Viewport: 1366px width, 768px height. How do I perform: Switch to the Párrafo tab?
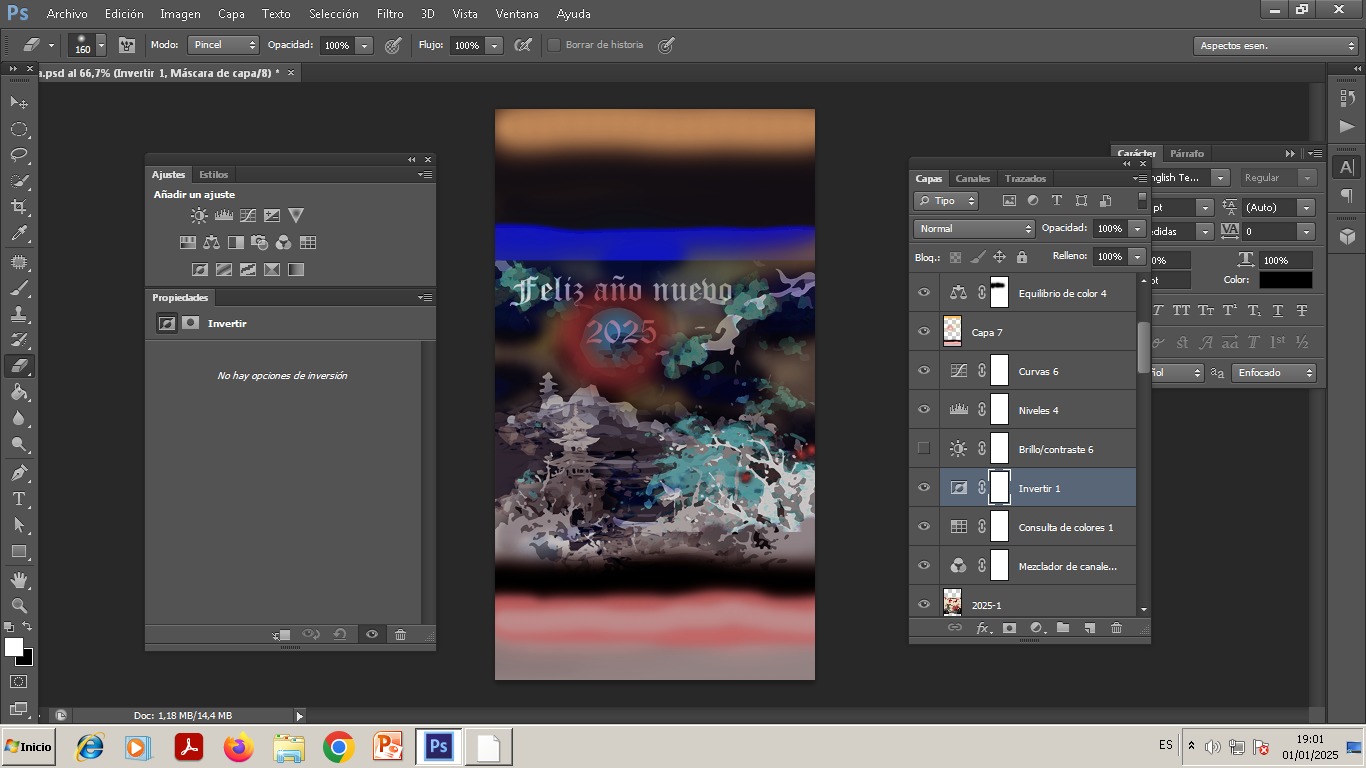1187,153
